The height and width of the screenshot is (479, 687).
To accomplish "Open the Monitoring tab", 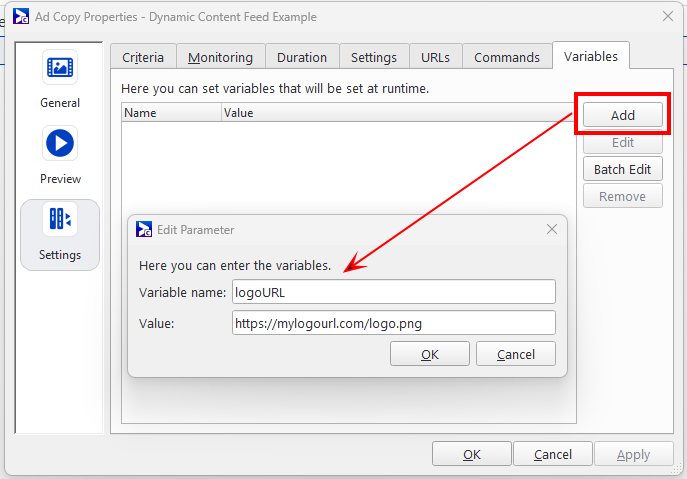I will [x=221, y=57].
